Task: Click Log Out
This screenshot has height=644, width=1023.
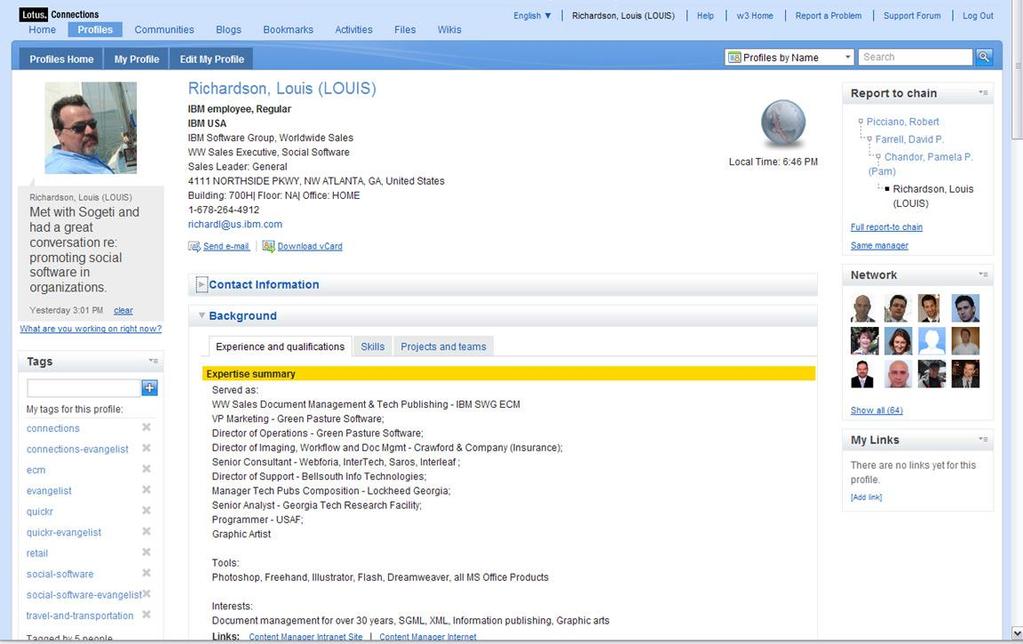Action: [x=978, y=16]
